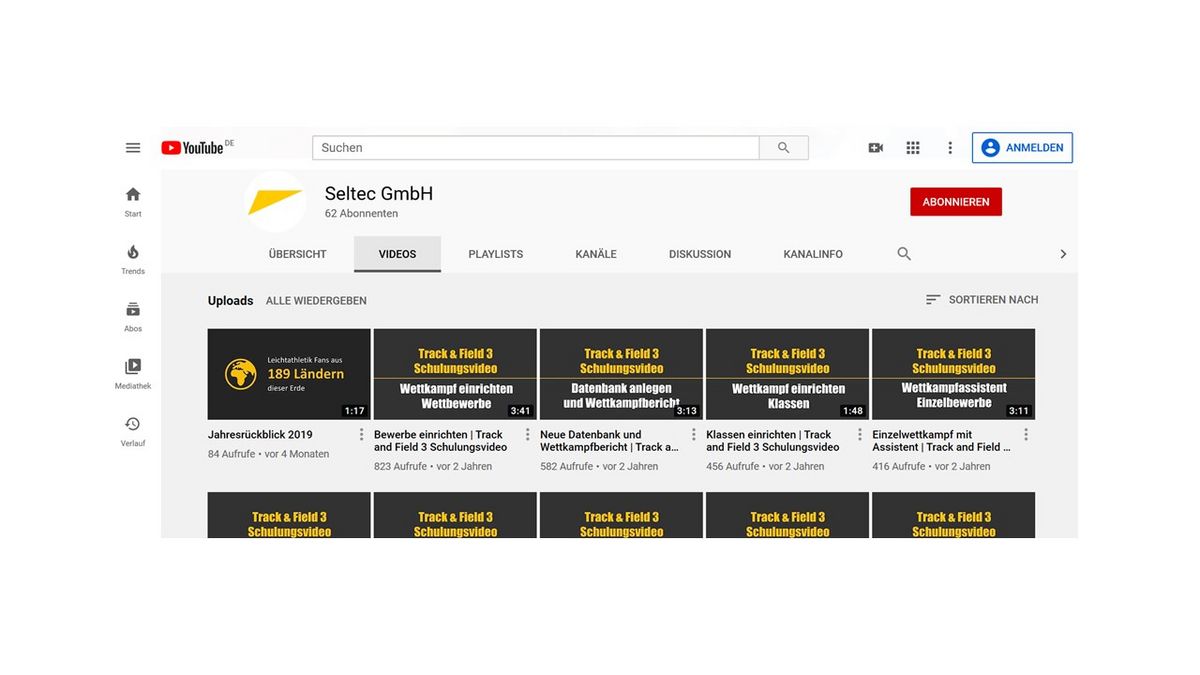Open options menu for Einzelwettkampf mit Assistent
The width and height of the screenshot is (1200, 675).
pos(1026,435)
